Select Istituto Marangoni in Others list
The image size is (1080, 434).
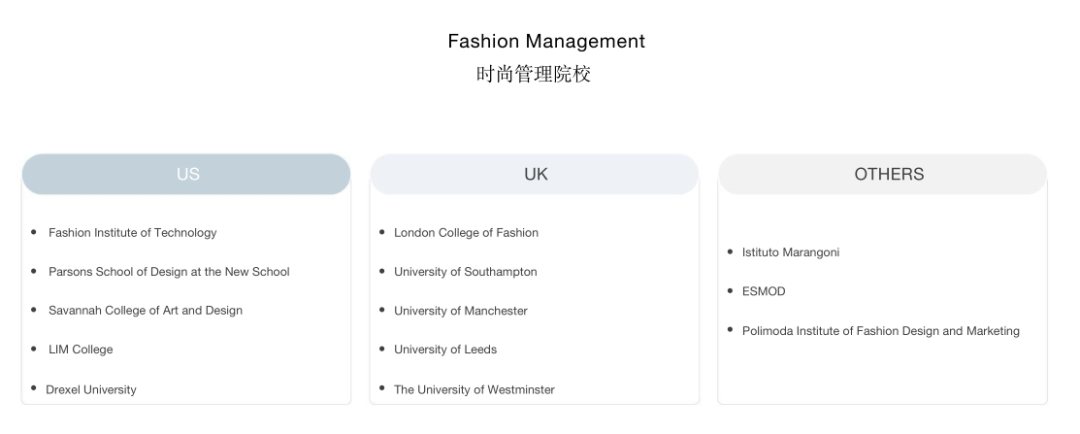pyautogui.click(x=790, y=253)
